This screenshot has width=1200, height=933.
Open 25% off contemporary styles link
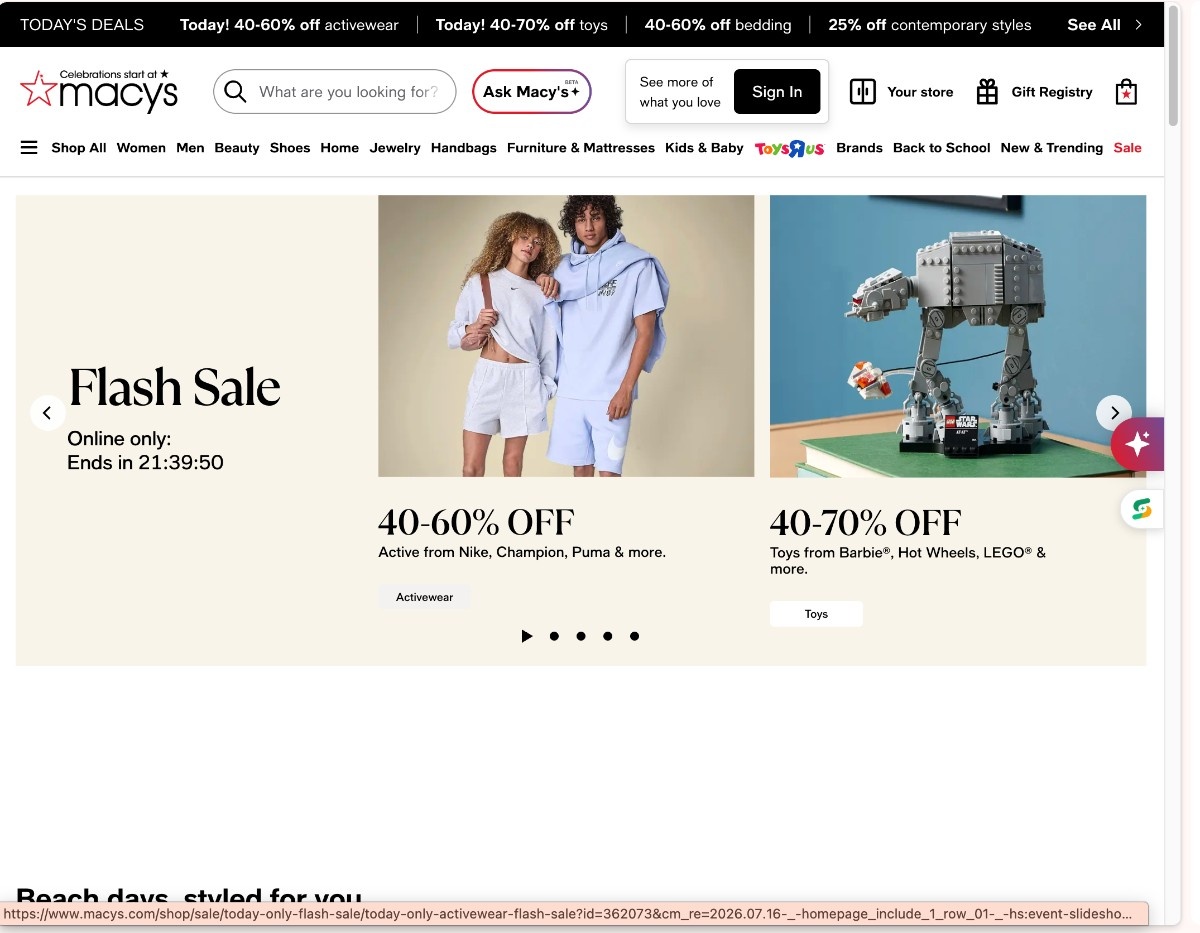coord(930,25)
